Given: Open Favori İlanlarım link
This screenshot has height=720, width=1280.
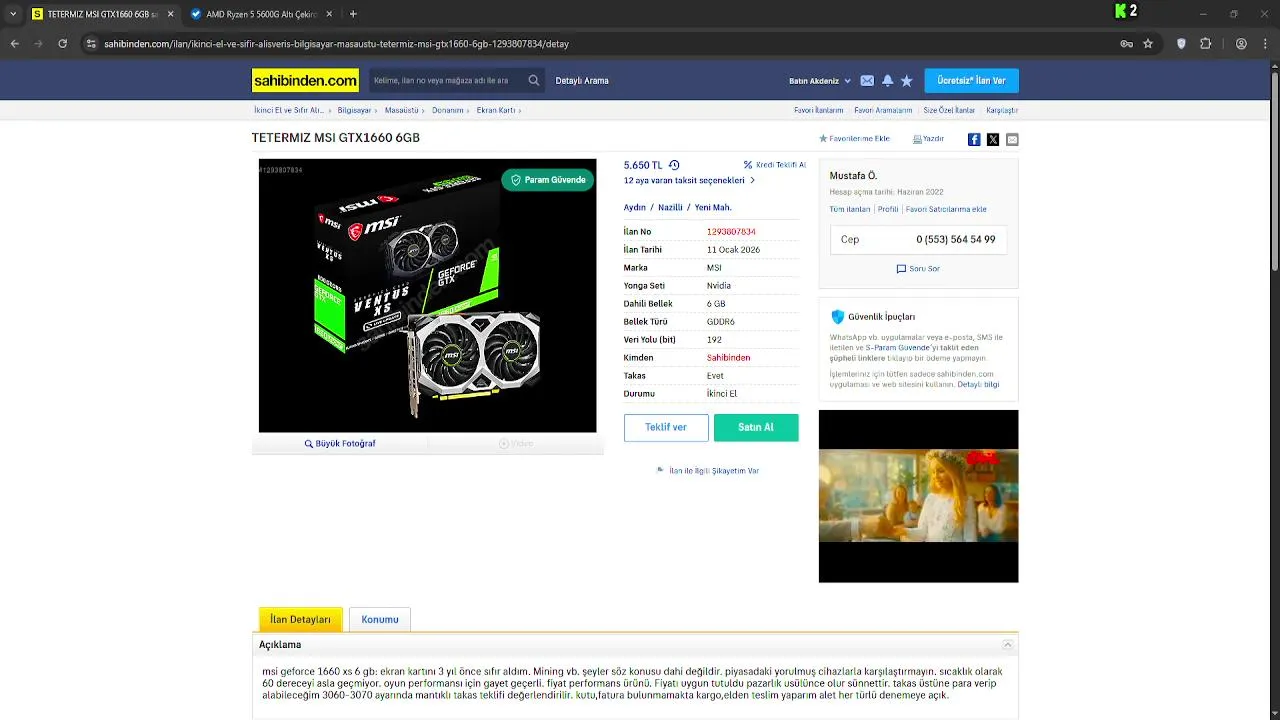Looking at the screenshot, I should pos(819,110).
